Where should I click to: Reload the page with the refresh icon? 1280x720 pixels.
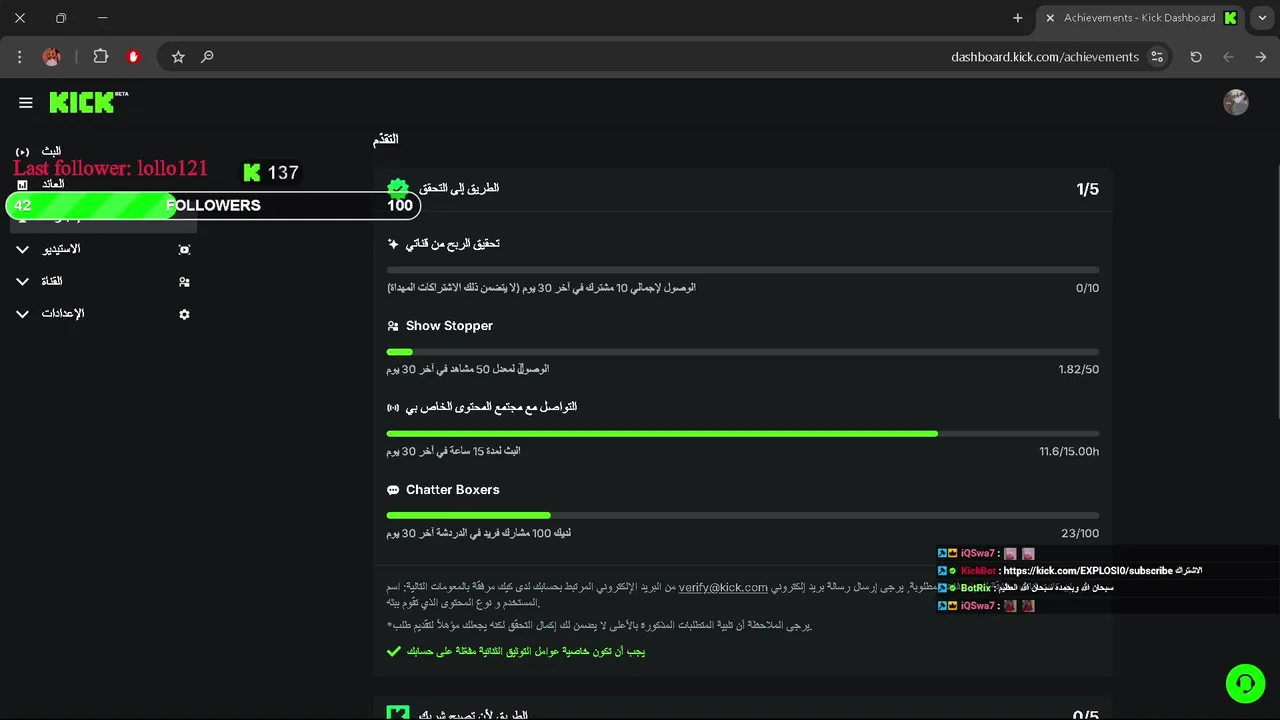(x=1196, y=57)
